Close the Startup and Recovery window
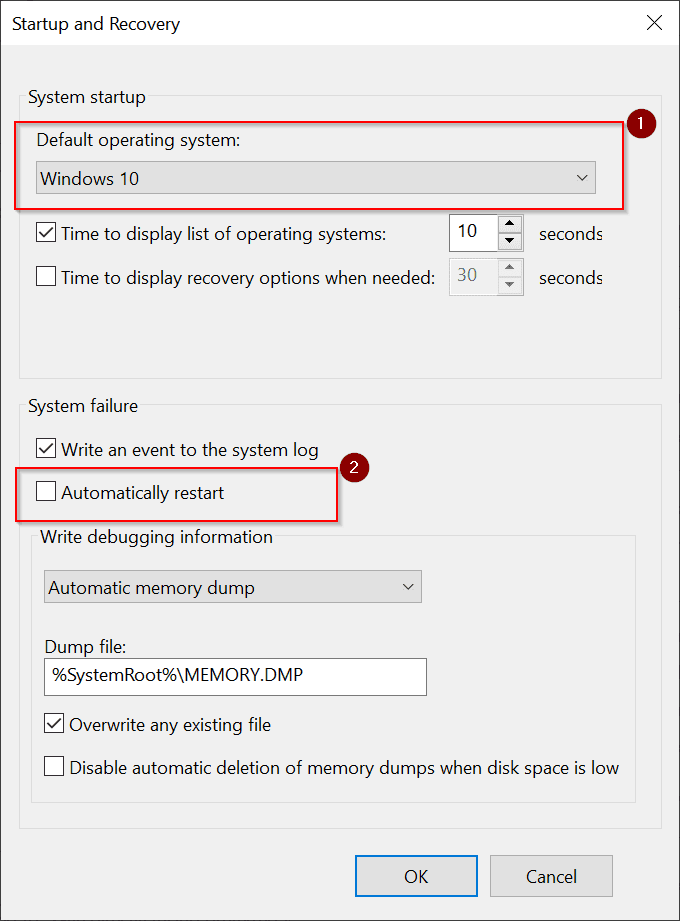 tap(655, 22)
